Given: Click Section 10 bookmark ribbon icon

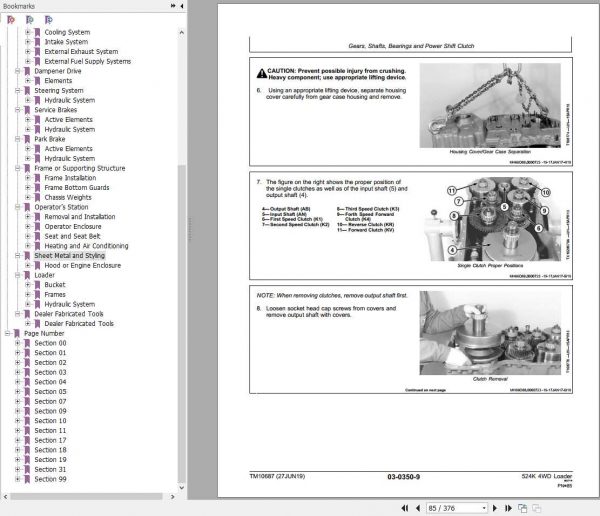Looking at the screenshot, I should tap(27, 421).
